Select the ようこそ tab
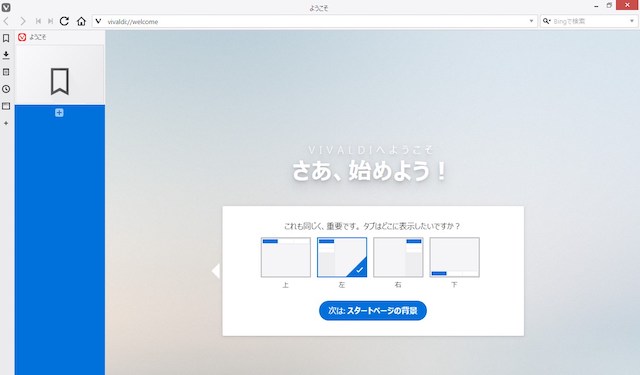The image size is (640, 375). [60, 37]
